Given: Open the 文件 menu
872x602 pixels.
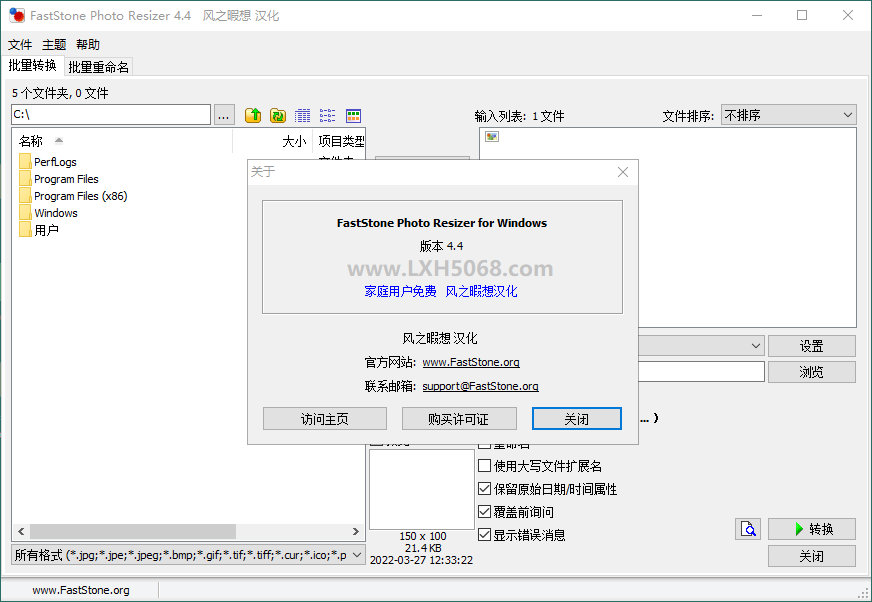Looking at the screenshot, I should coord(20,45).
